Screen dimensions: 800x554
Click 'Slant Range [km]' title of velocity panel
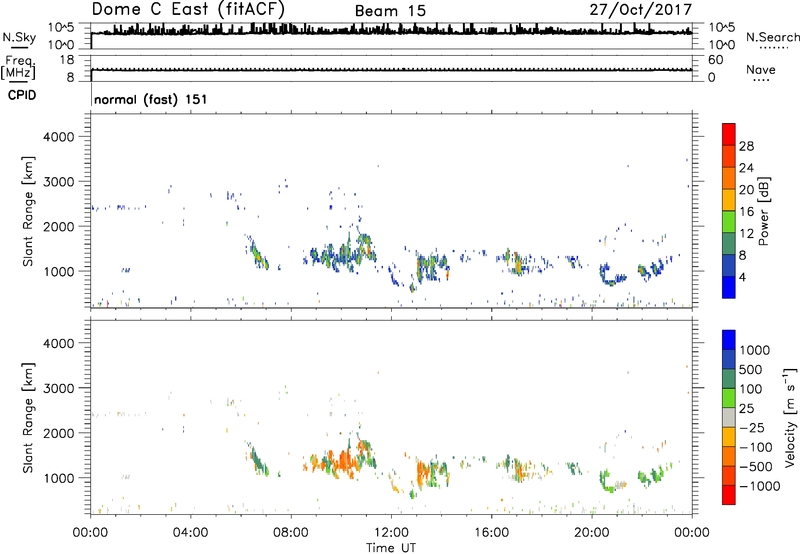coord(28,418)
